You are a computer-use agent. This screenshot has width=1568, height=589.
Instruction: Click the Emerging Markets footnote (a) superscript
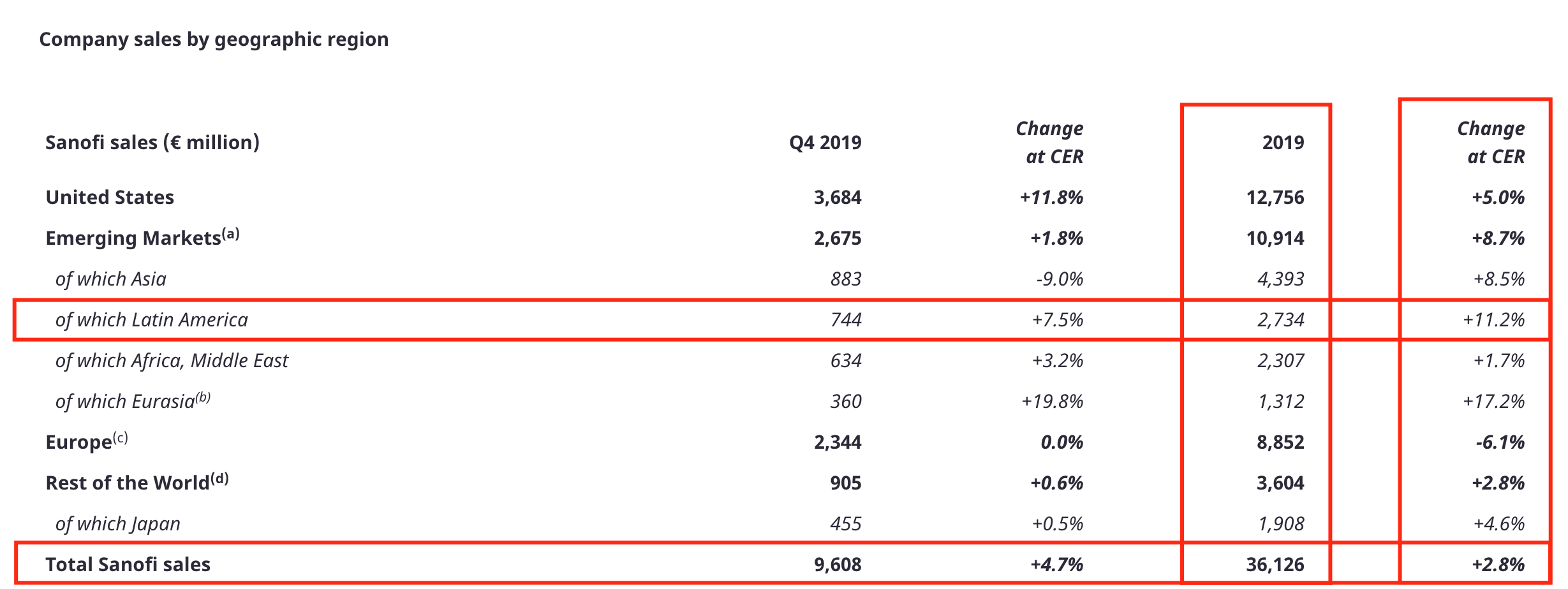point(231,233)
